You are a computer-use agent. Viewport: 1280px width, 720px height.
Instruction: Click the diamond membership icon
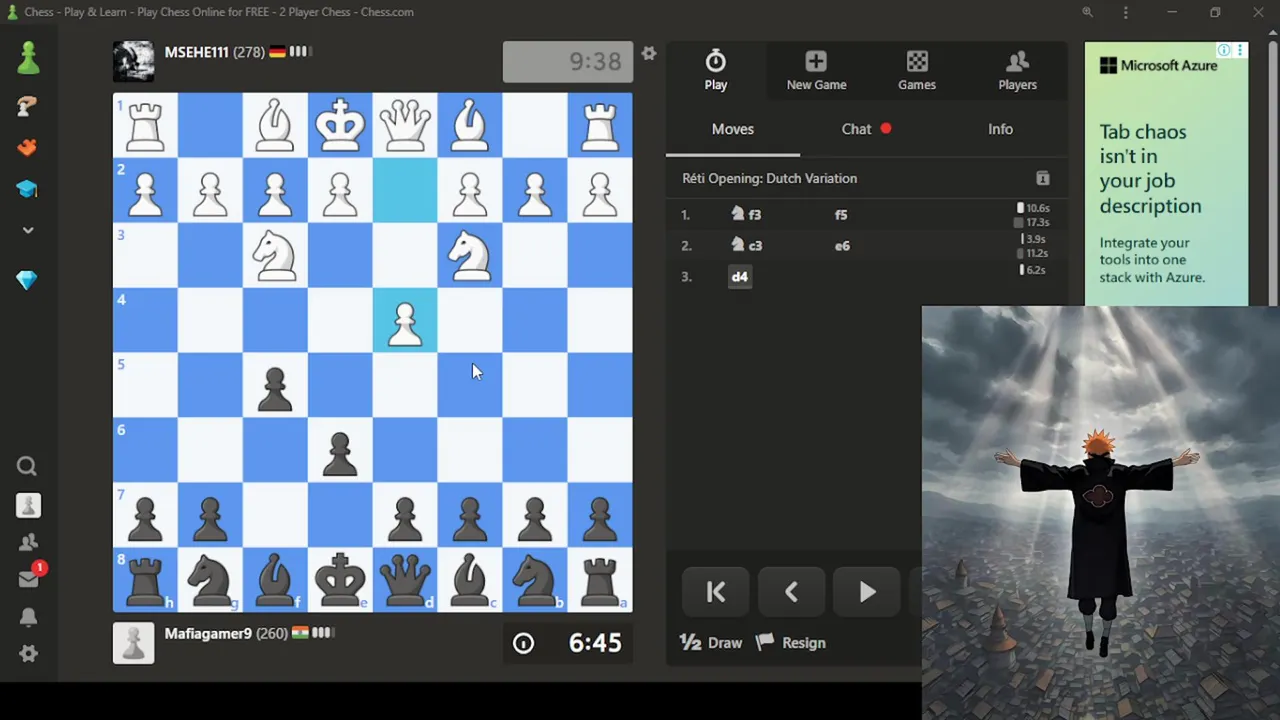pos(28,281)
